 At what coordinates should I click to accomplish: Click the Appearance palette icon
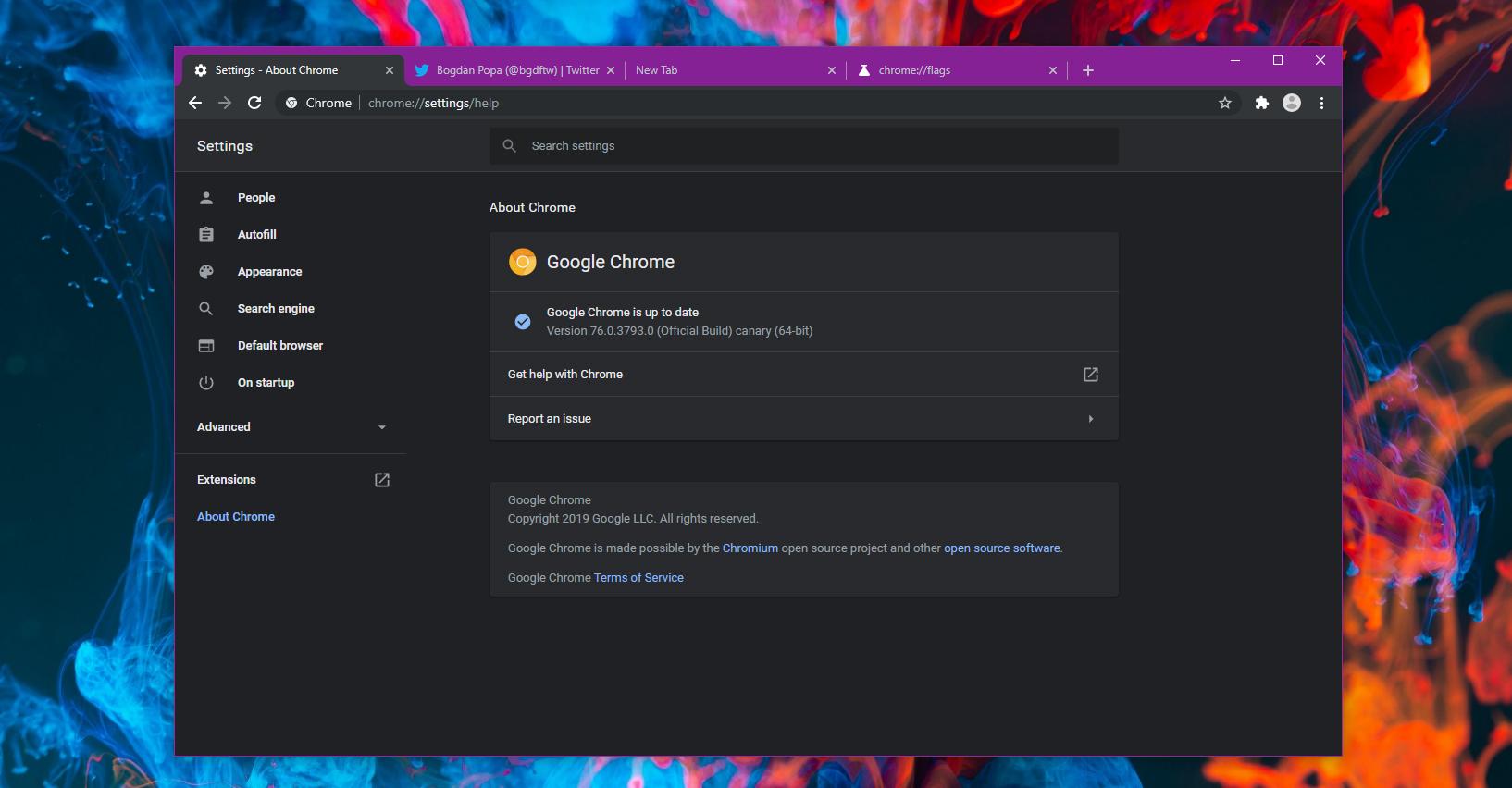[x=206, y=272]
